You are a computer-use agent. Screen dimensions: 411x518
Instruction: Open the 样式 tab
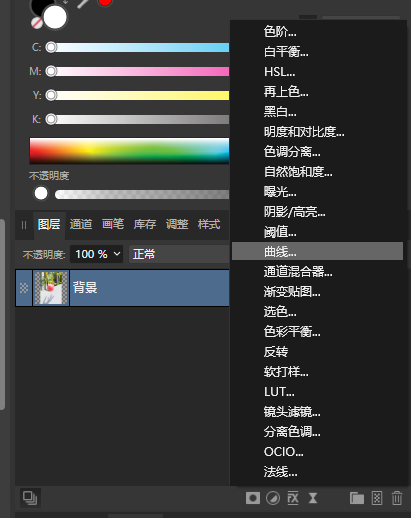209,224
